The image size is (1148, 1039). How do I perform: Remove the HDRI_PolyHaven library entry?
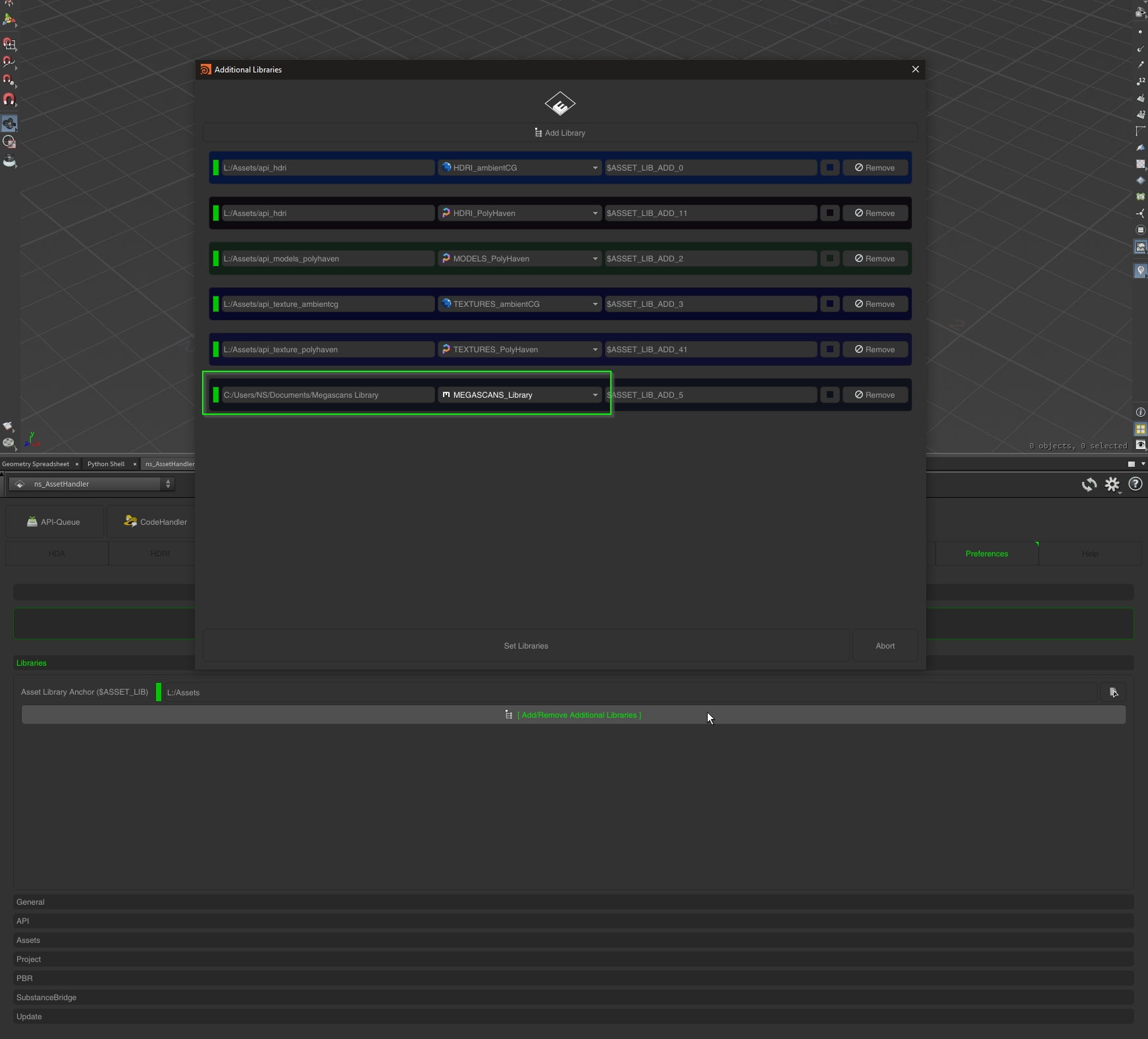pos(875,213)
